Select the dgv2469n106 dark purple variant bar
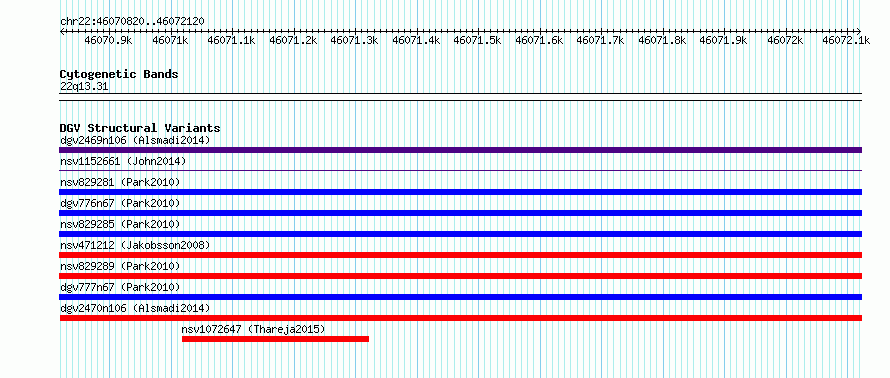Viewport: 890px width, 378px height. tap(460, 150)
